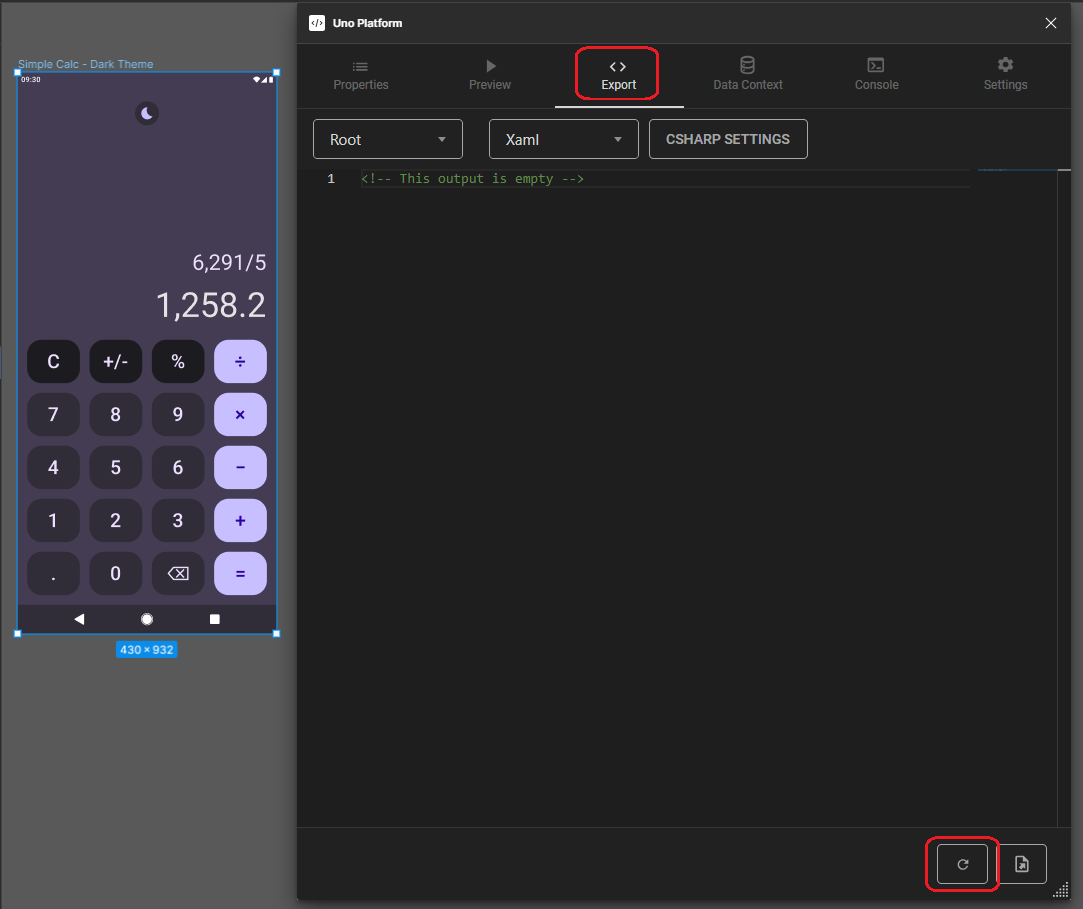Switch to the Preview tab
The width and height of the screenshot is (1083, 909).
click(489, 75)
